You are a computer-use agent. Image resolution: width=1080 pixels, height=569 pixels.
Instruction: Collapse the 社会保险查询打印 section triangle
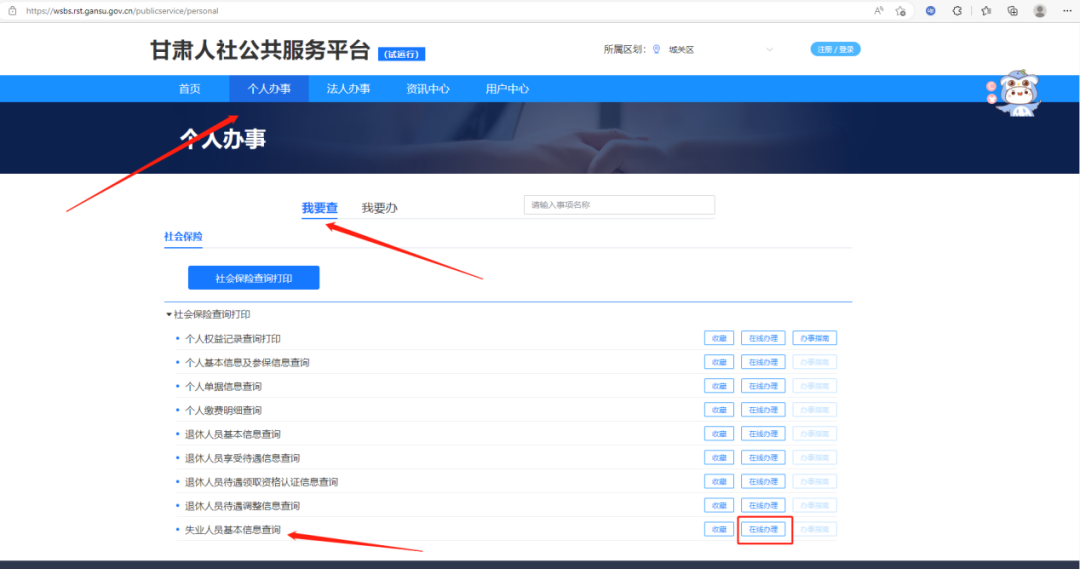pyautogui.click(x=169, y=314)
